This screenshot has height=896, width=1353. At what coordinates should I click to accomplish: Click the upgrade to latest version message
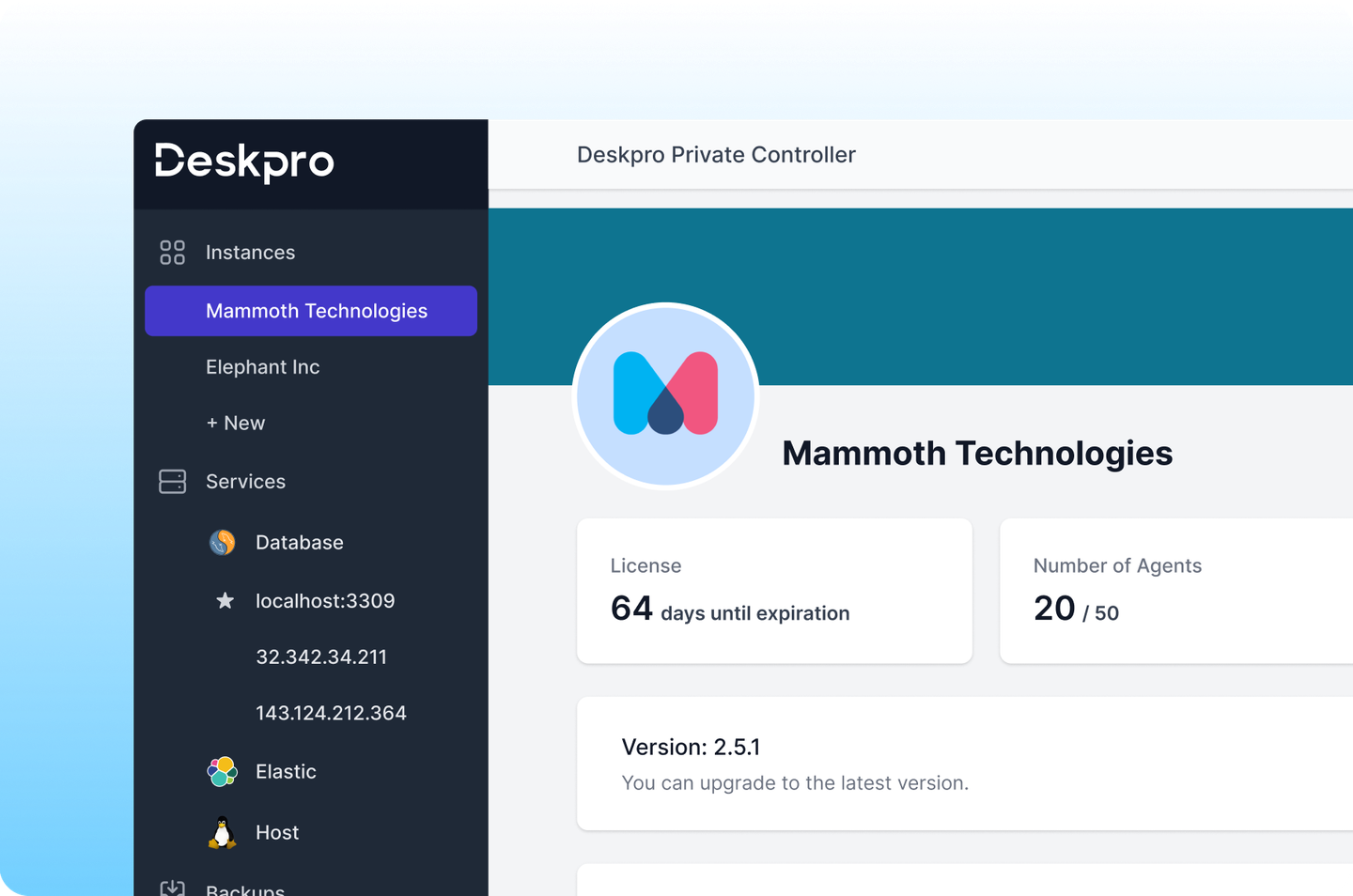[795, 782]
